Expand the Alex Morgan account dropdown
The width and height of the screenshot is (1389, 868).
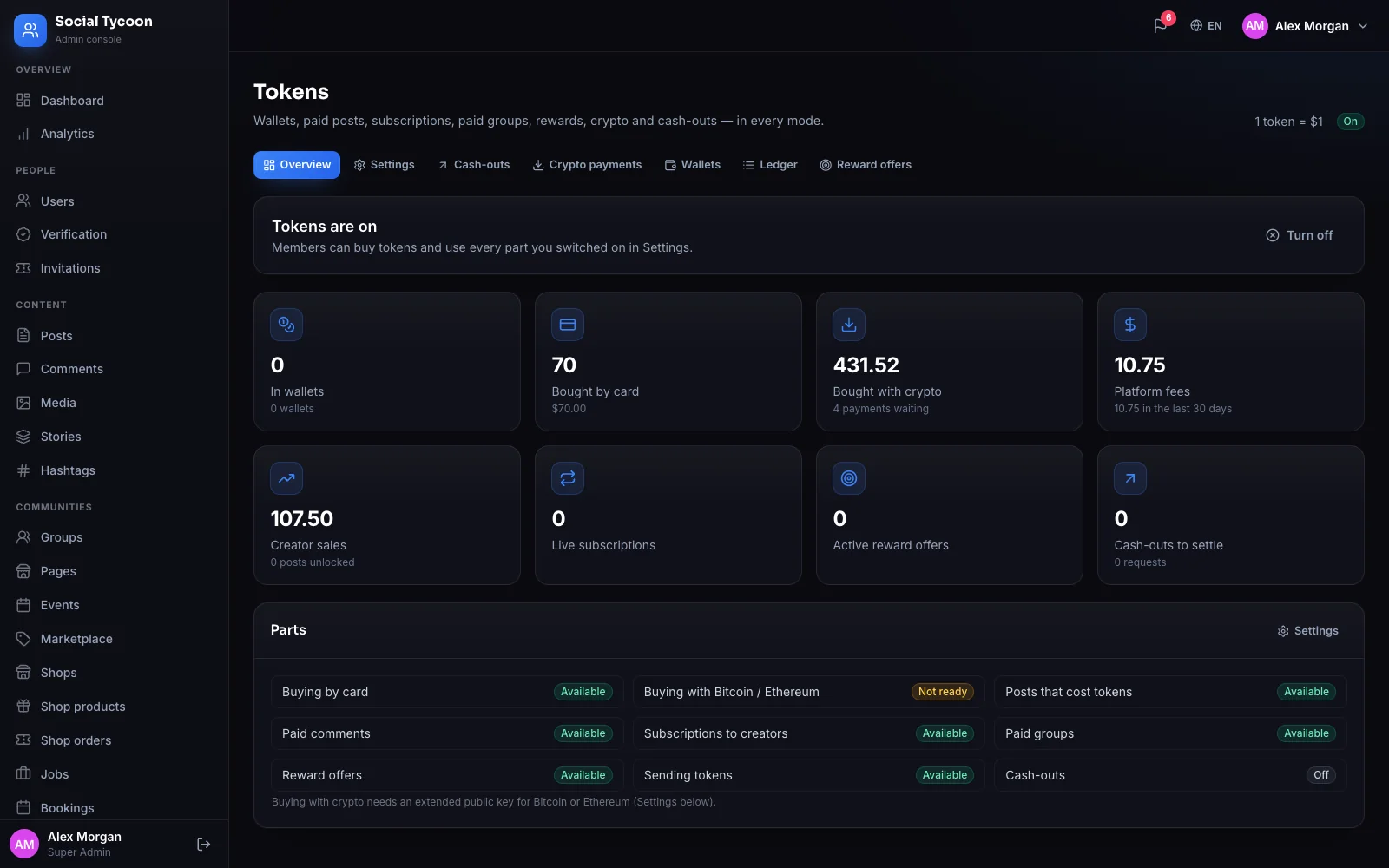(x=1305, y=26)
